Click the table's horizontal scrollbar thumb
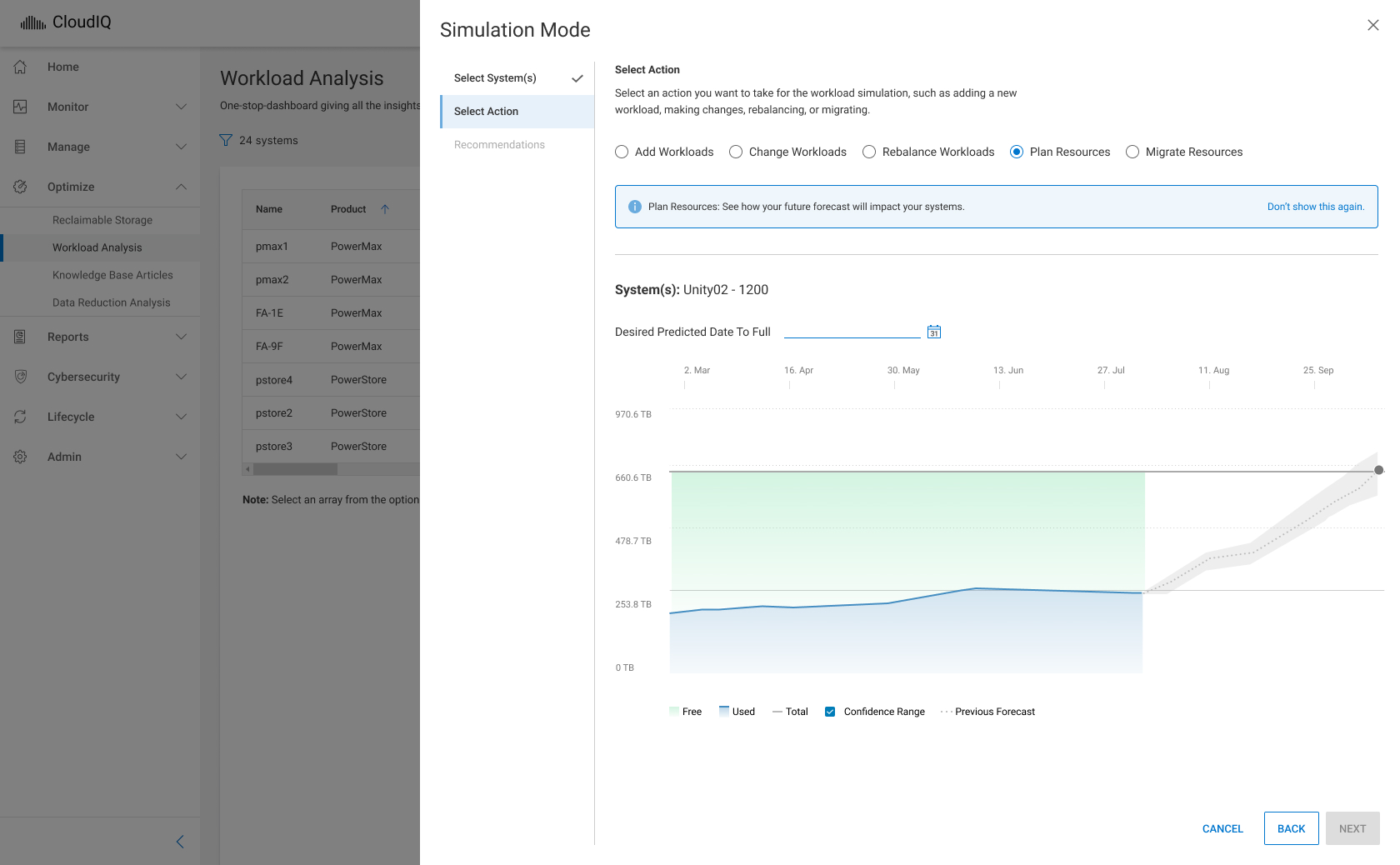This screenshot has height=865, width=1400. coord(295,469)
